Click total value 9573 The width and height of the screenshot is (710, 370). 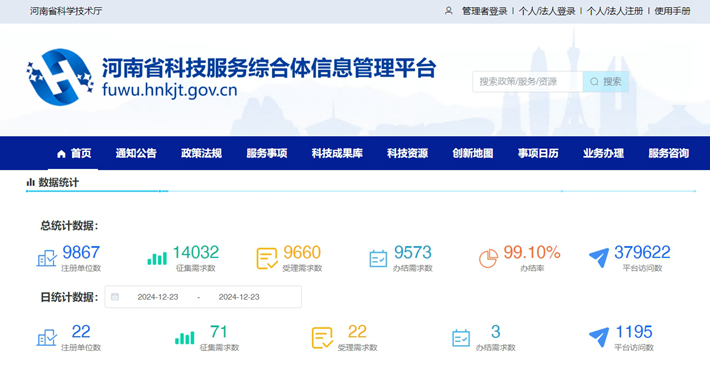pos(413,253)
